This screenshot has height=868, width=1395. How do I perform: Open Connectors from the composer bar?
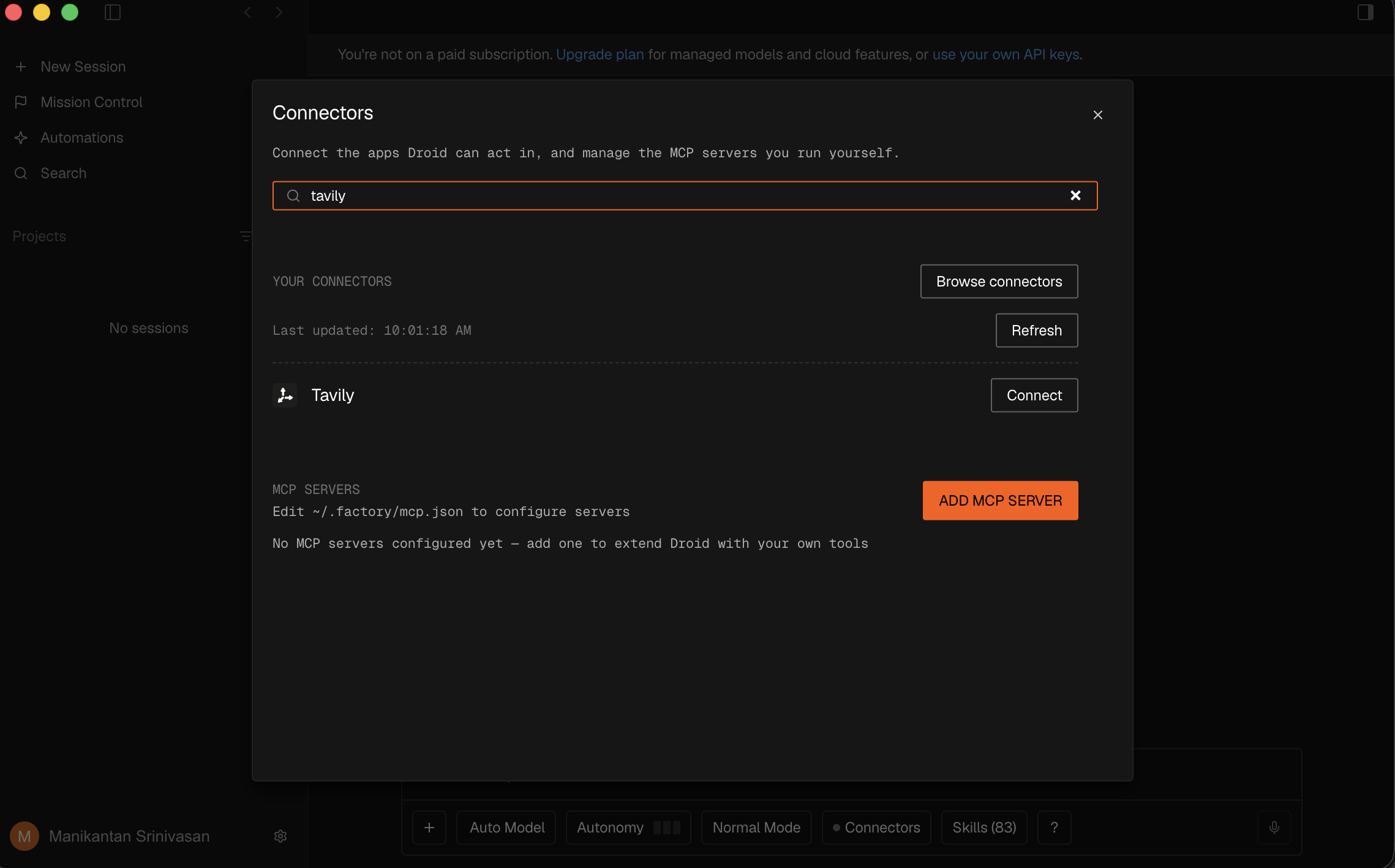tap(876, 828)
